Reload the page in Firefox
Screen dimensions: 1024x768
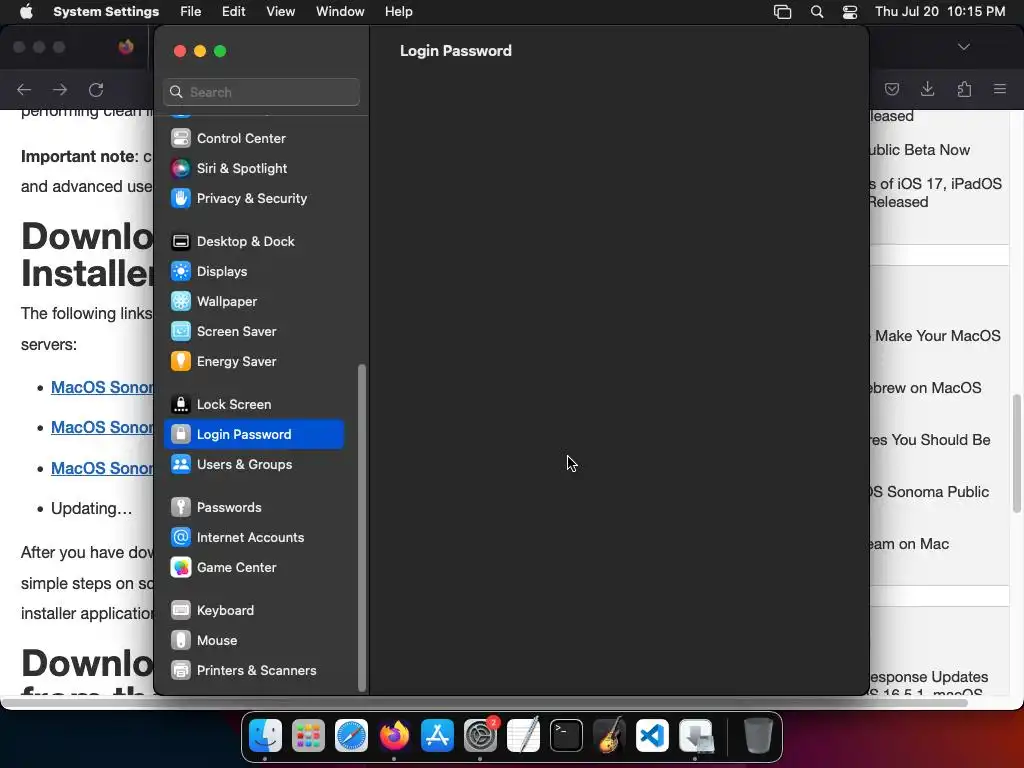[x=97, y=89]
